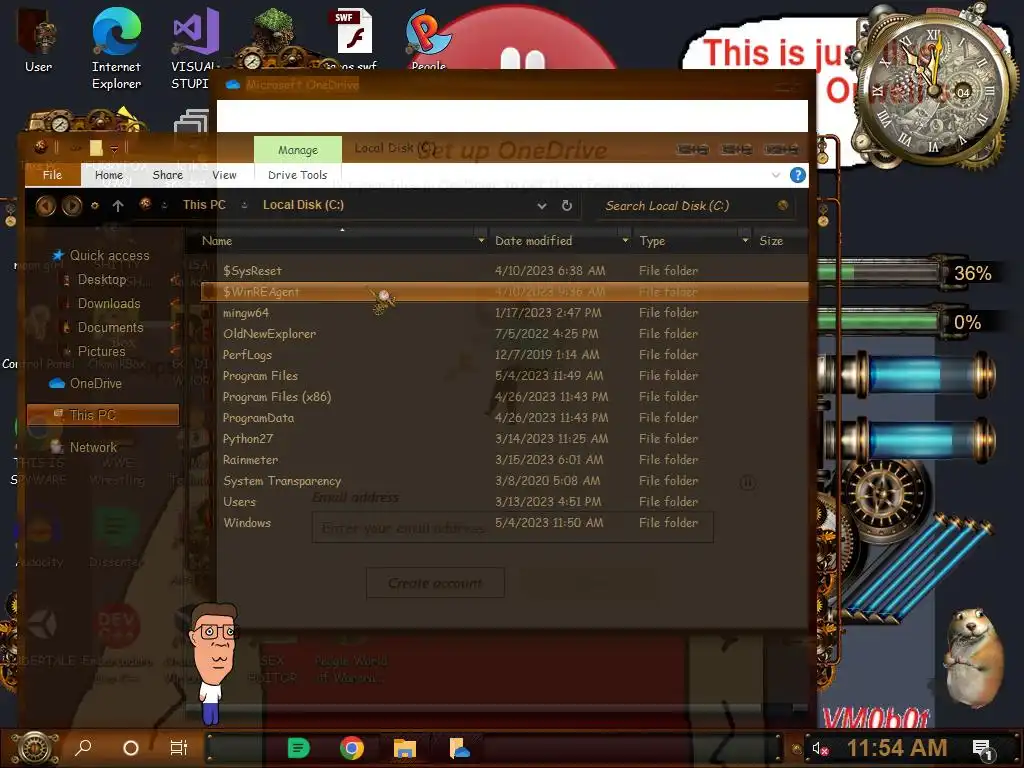Click the OneDrive cloud icon in title bar
Screen dimensions: 1024x768
coord(232,85)
